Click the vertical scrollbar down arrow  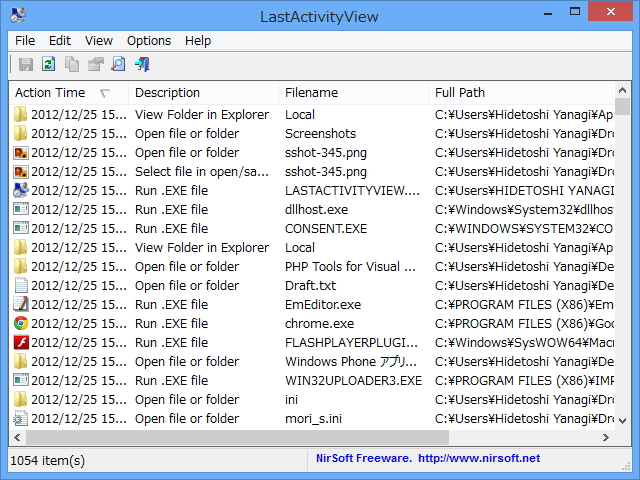click(622, 420)
